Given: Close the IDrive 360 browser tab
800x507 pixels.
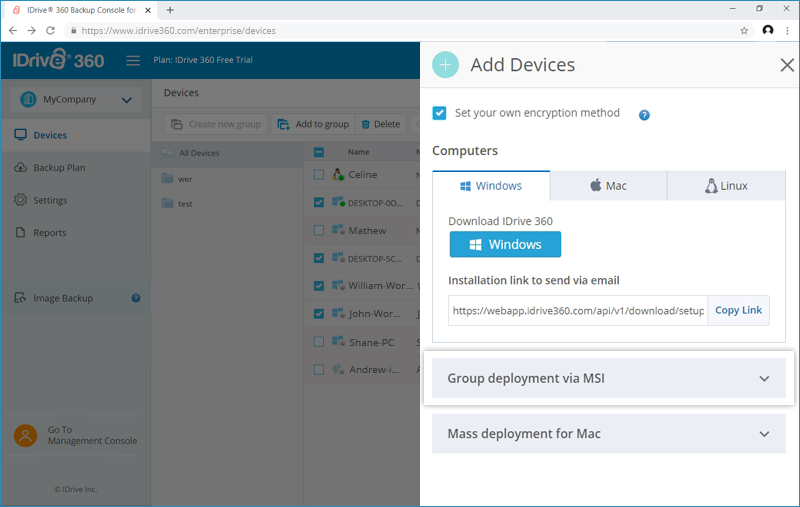Looking at the screenshot, I should coord(148,10).
